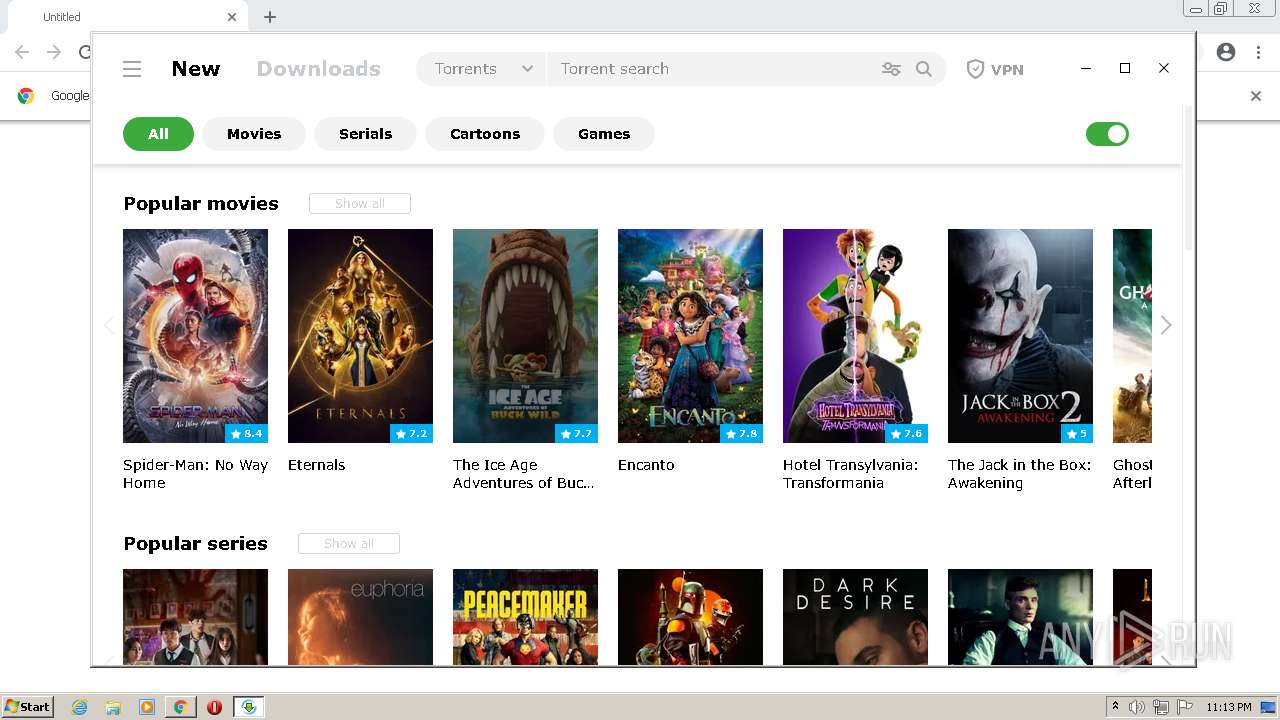
Task: Close the Untitled Chrome tab
Action: [232, 17]
